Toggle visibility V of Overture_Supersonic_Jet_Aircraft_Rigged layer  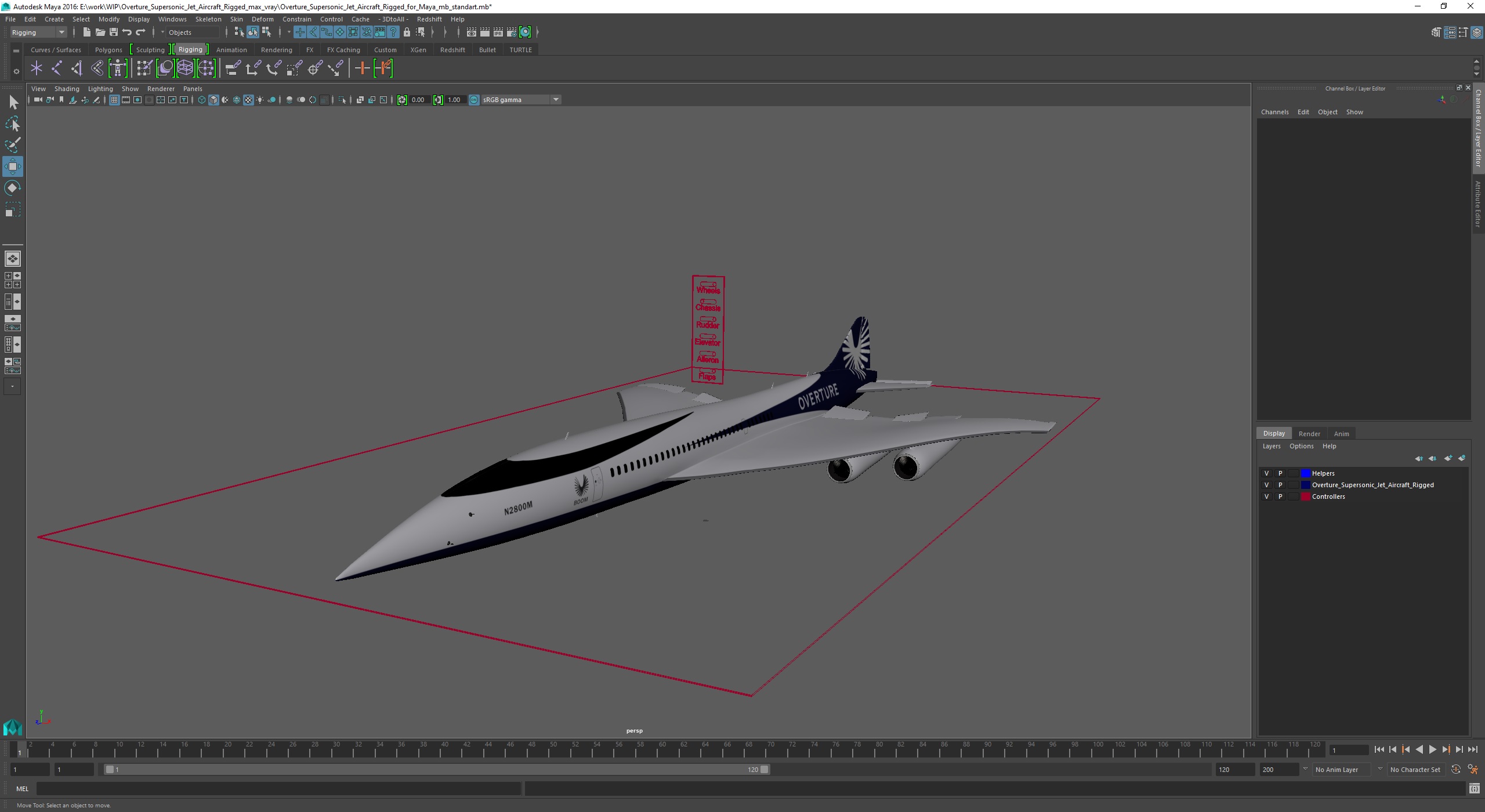point(1266,485)
